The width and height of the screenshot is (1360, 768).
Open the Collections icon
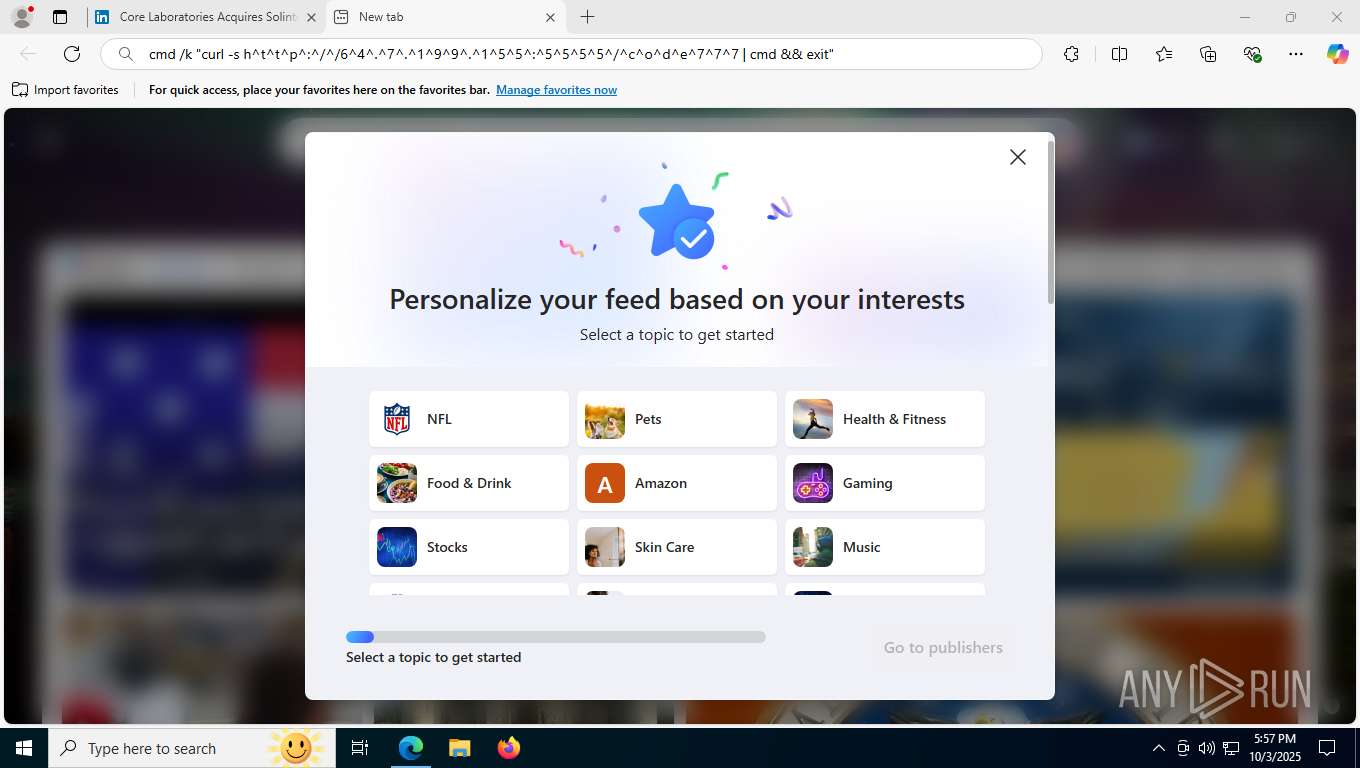coord(1208,54)
